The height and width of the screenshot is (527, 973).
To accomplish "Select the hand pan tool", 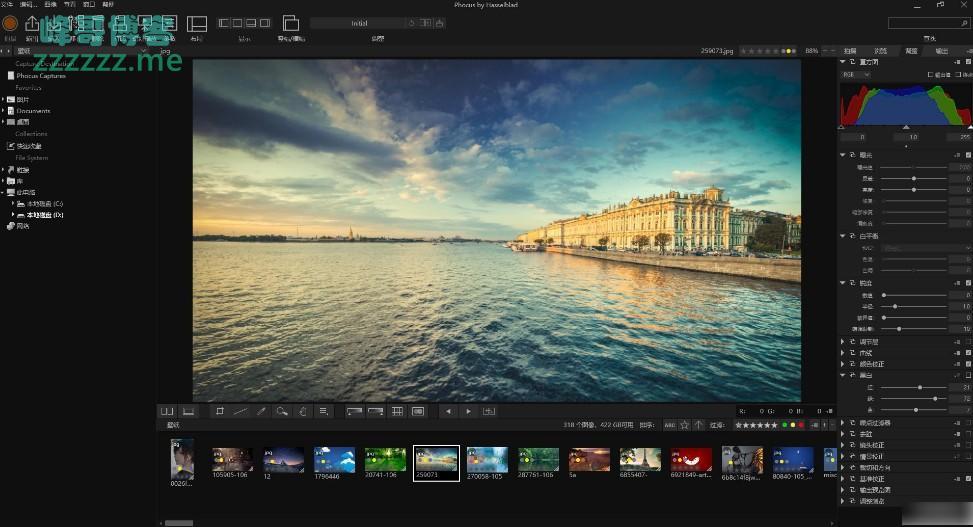I will point(302,411).
